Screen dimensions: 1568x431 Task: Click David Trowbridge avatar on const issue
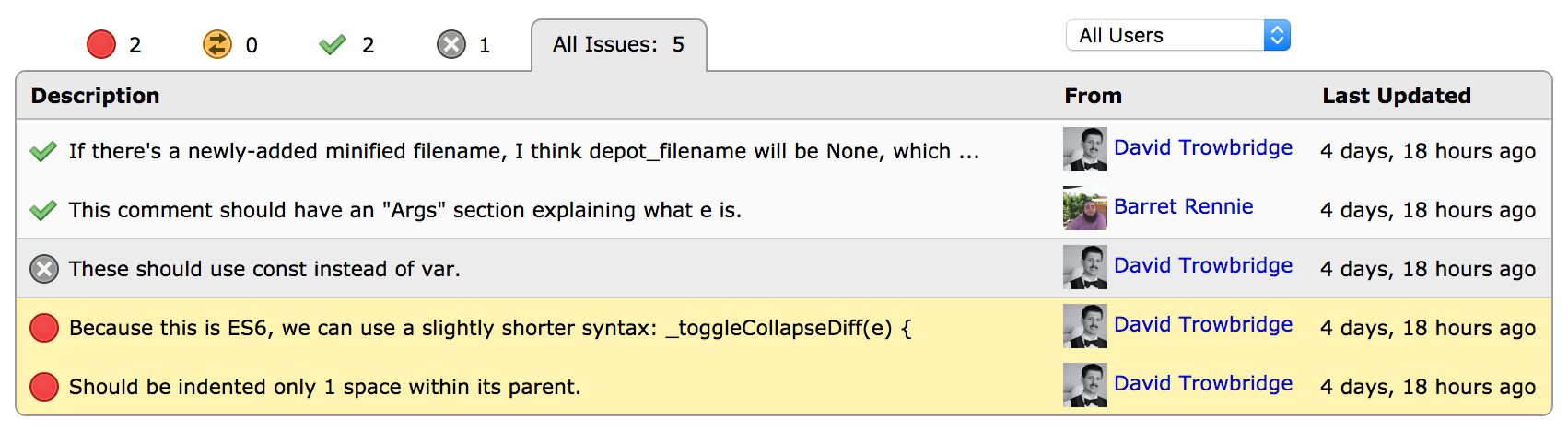(1085, 267)
